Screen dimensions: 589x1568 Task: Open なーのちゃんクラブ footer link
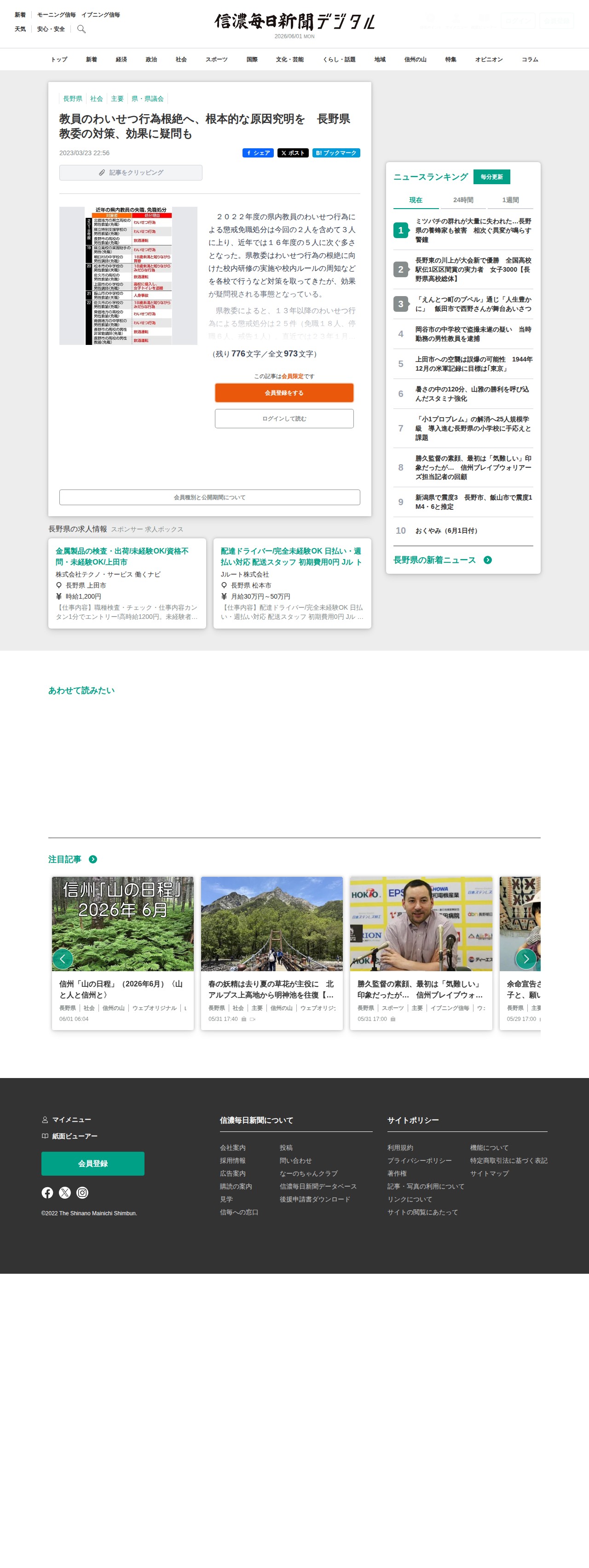click(308, 1173)
